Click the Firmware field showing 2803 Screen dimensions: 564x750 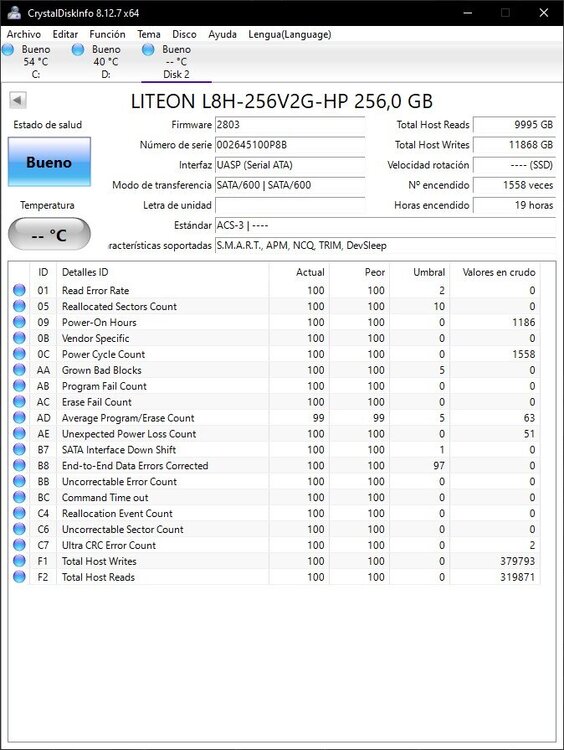290,125
